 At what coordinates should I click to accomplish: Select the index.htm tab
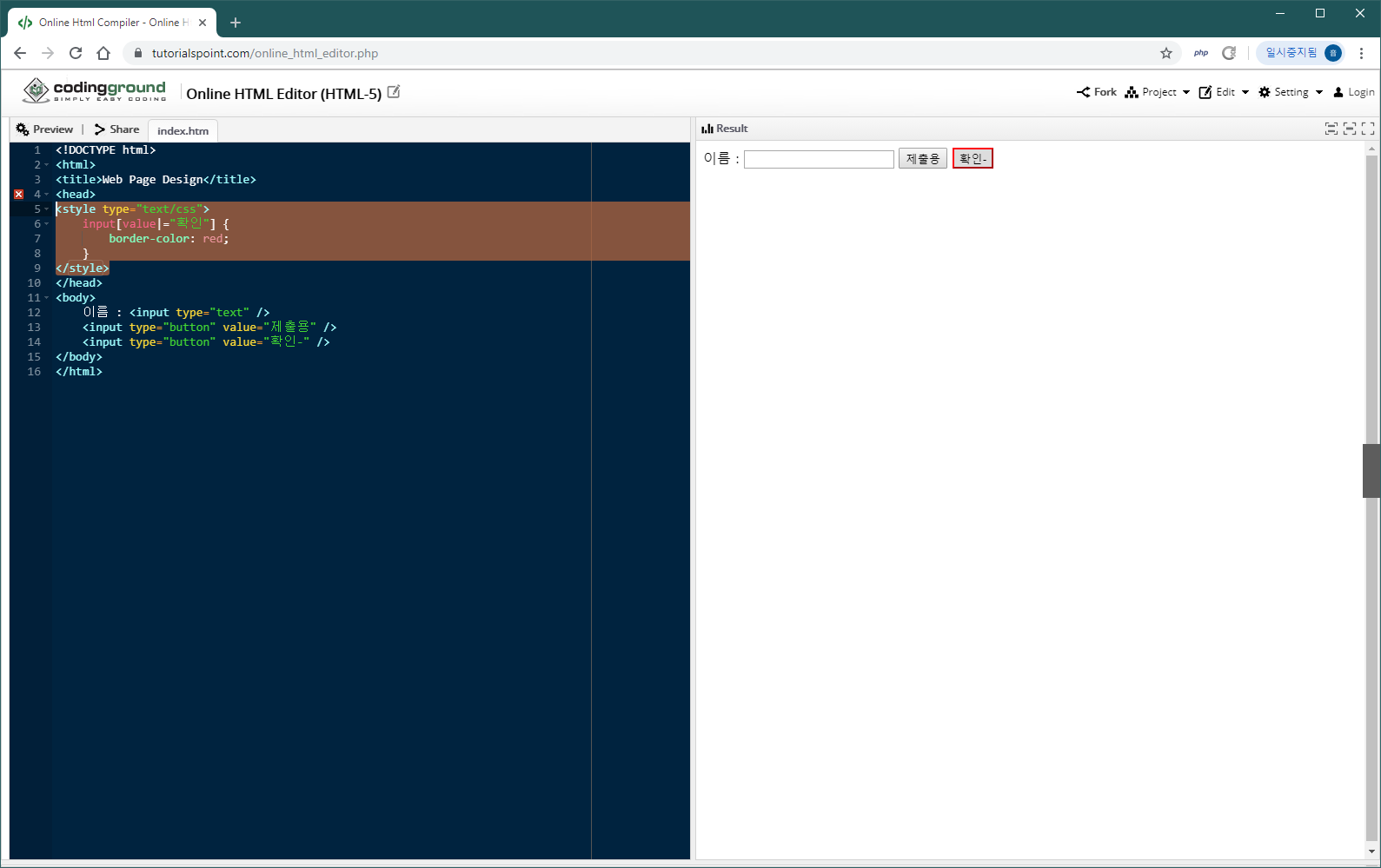tap(183, 131)
